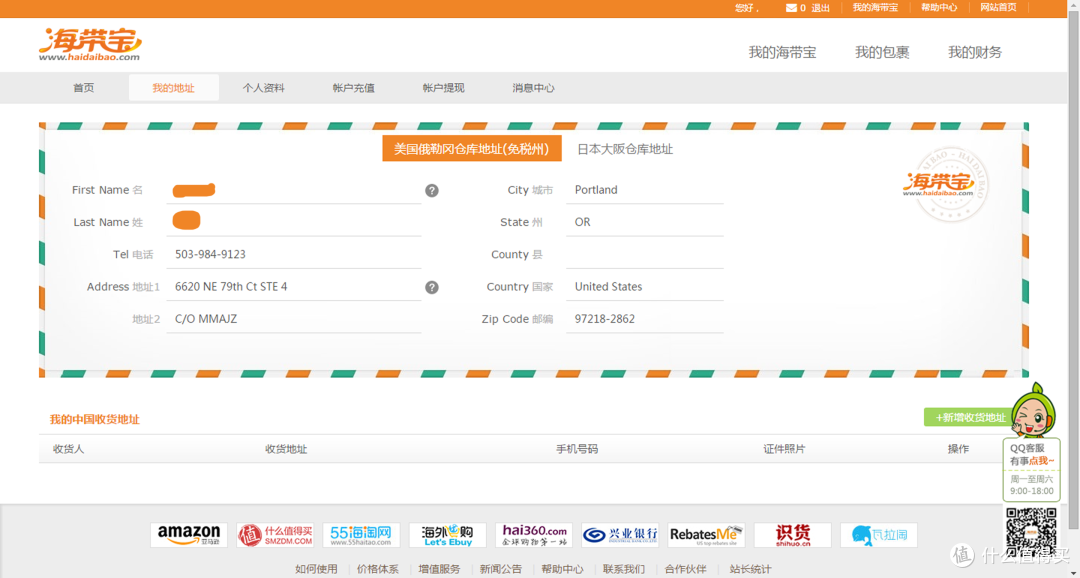This screenshot has height=578, width=1080.
Task: Click the 地址2 field C/O MMAJZ
Action: [x=293, y=319]
